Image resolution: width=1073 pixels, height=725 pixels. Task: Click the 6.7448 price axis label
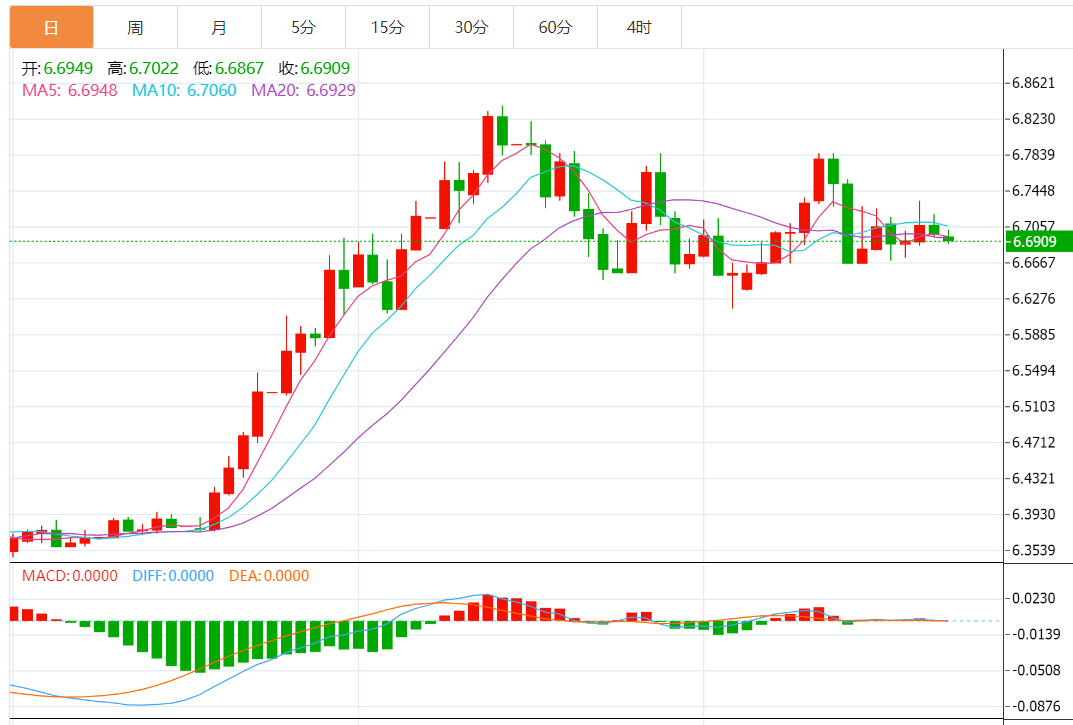(x=1034, y=190)
